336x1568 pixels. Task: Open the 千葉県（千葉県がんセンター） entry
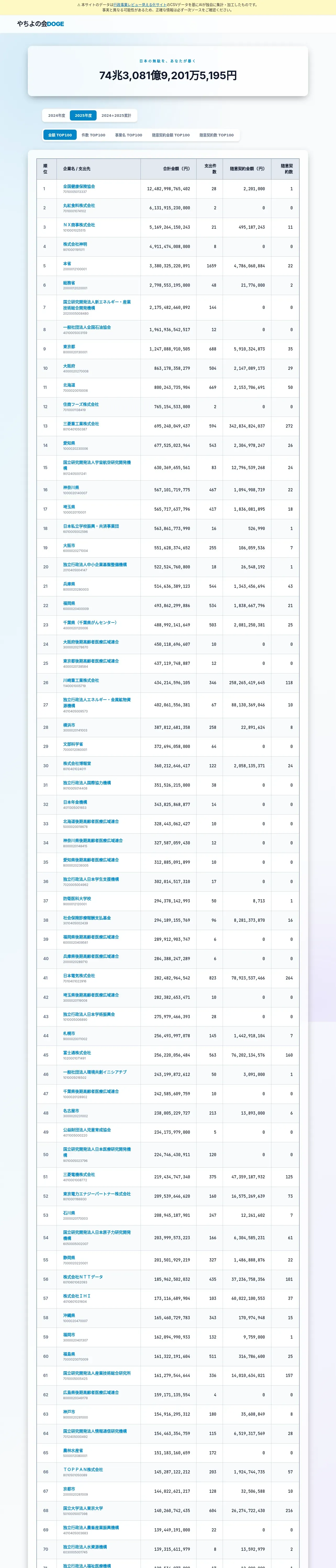click(90, 623)
